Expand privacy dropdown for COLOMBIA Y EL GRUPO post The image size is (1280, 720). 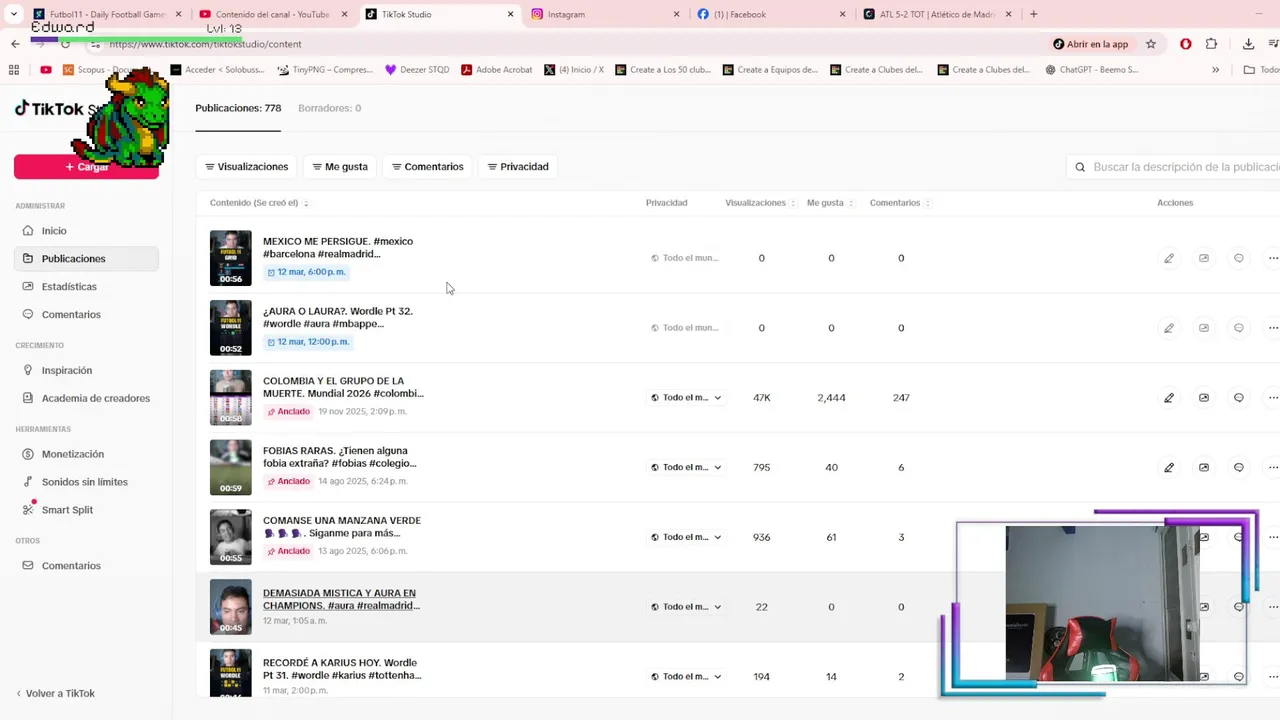coord(686,398)
